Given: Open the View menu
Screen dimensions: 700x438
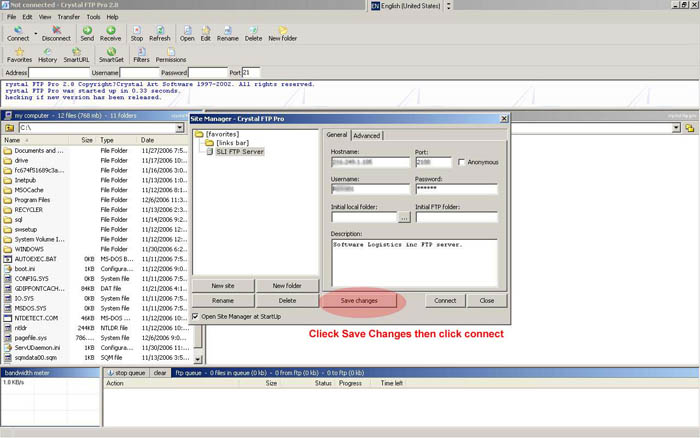Looking at the screenshot, I should [45, 17].
